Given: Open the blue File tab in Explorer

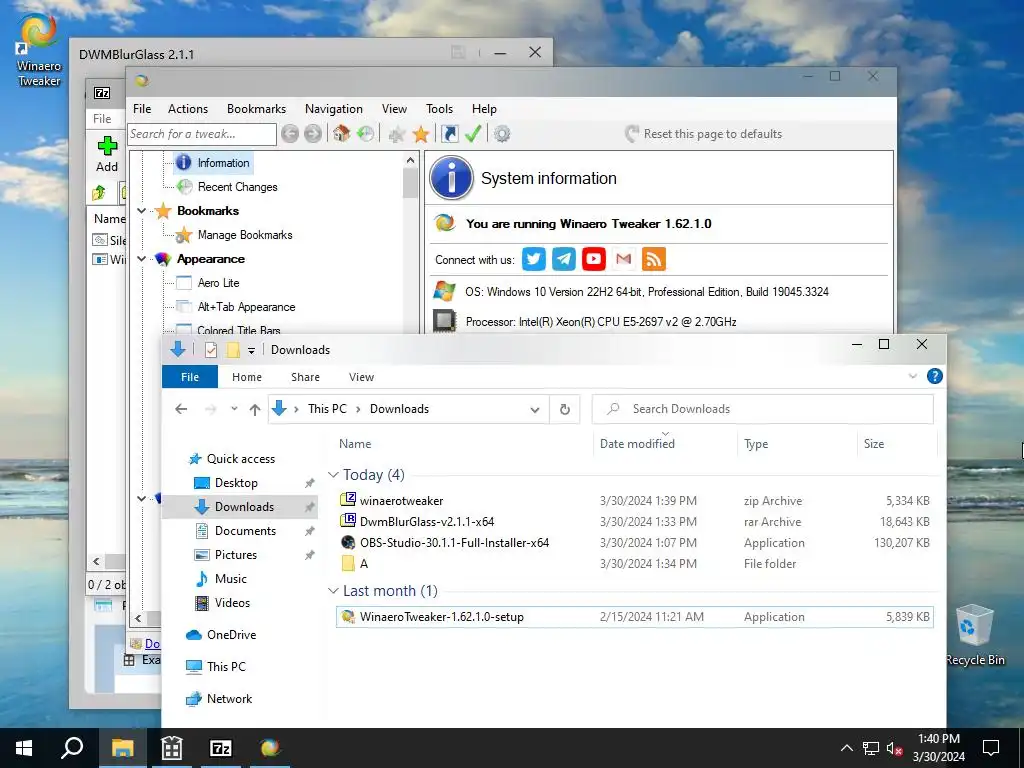Looking at the screenshot, I should (x=190, y=377).
